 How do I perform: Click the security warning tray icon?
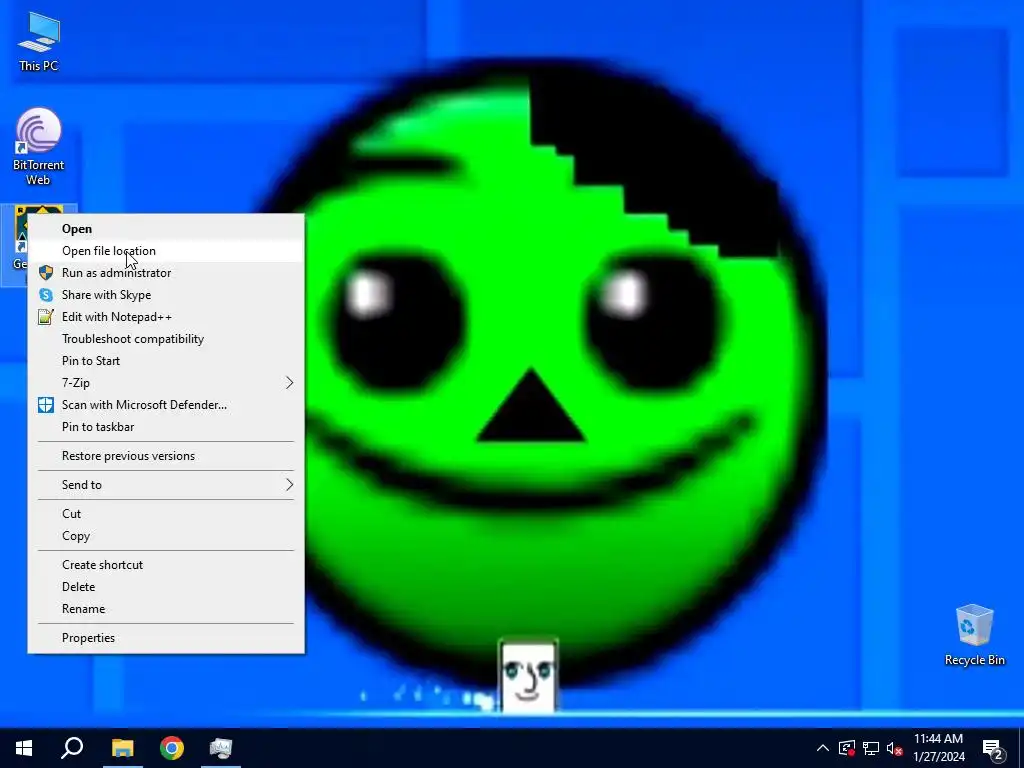point(847,748)
